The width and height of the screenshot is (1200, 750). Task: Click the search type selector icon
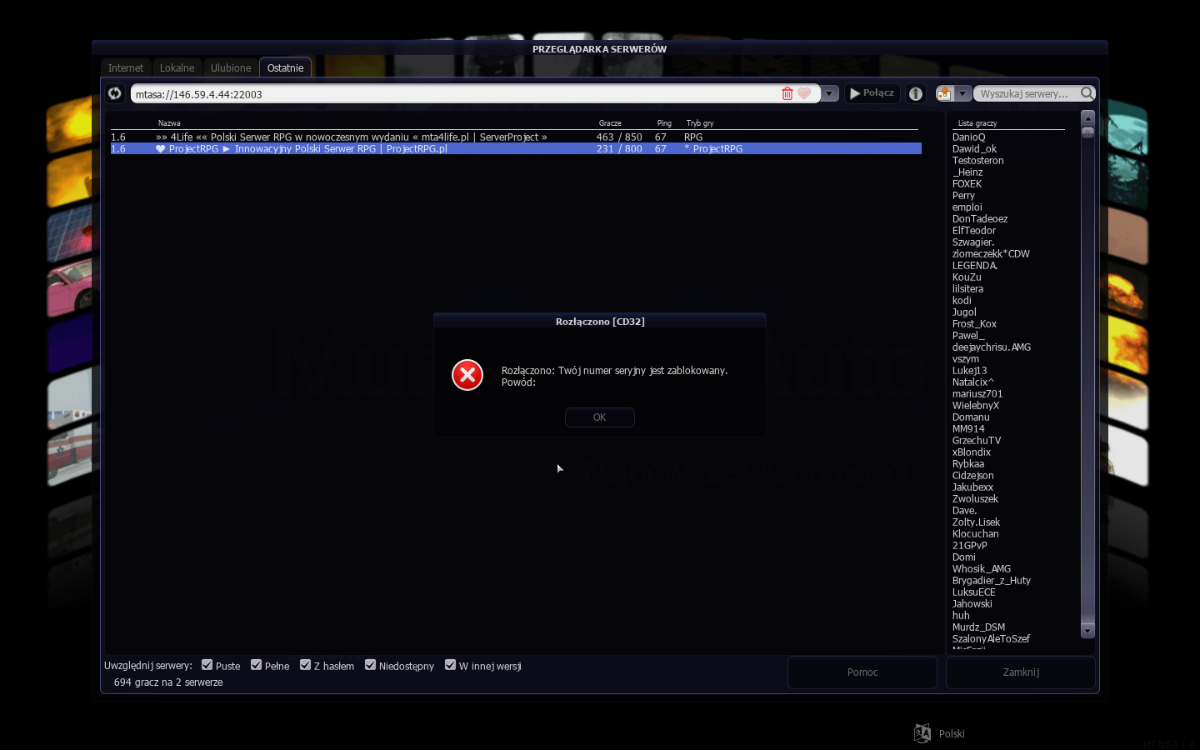(x=944, y=93)
